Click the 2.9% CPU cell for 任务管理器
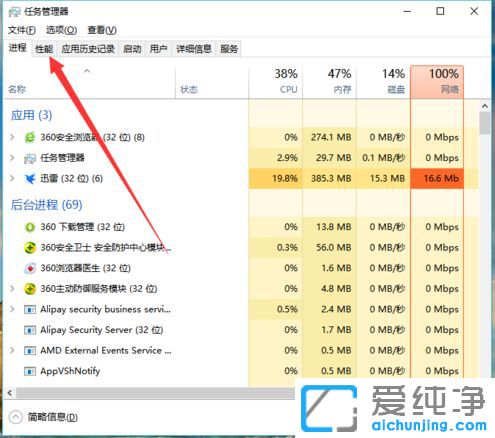 [x=275, y=158]
